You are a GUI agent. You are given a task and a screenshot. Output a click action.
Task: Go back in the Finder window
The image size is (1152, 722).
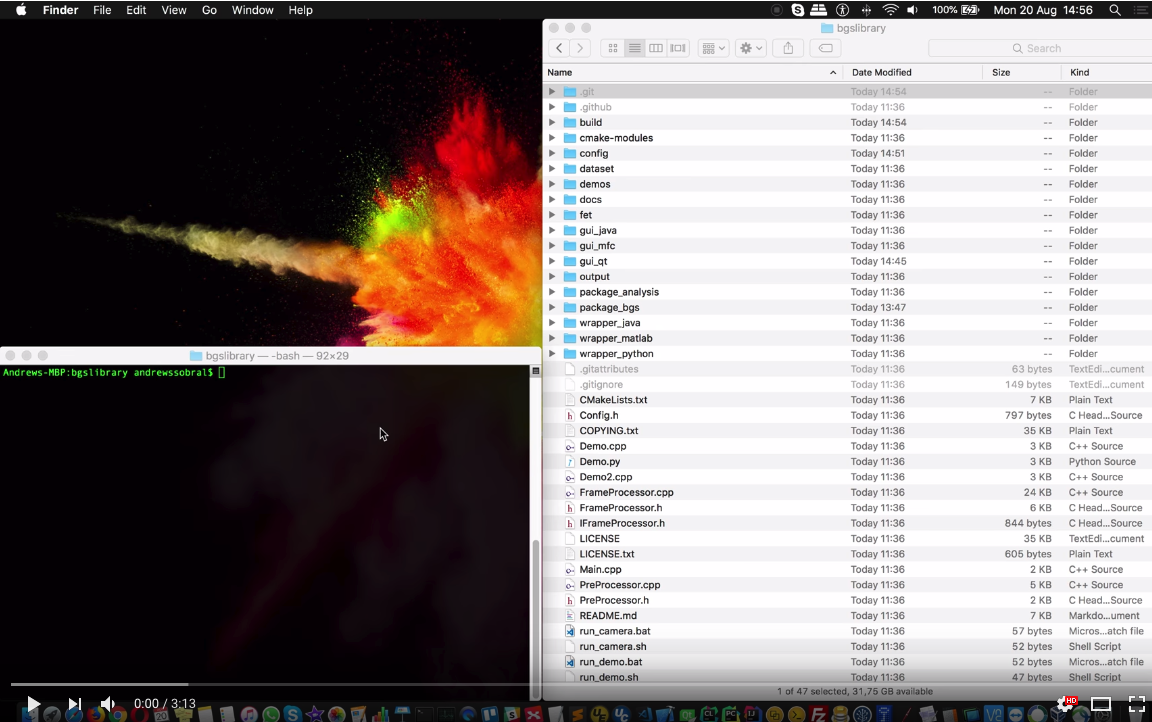point(559,48)
